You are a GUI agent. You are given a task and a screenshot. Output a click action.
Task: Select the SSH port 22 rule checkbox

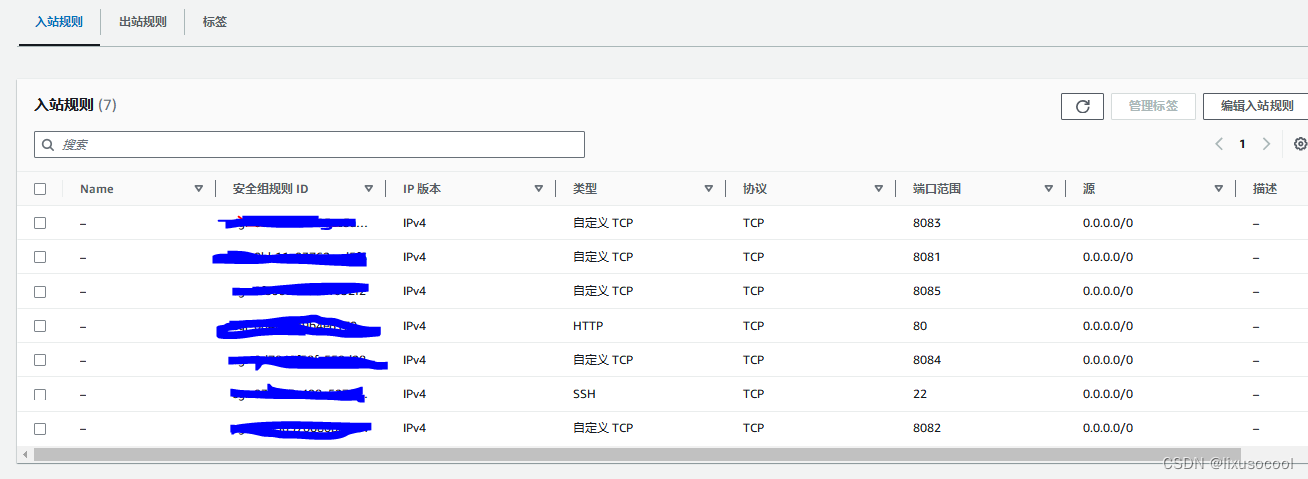(40, 394)
